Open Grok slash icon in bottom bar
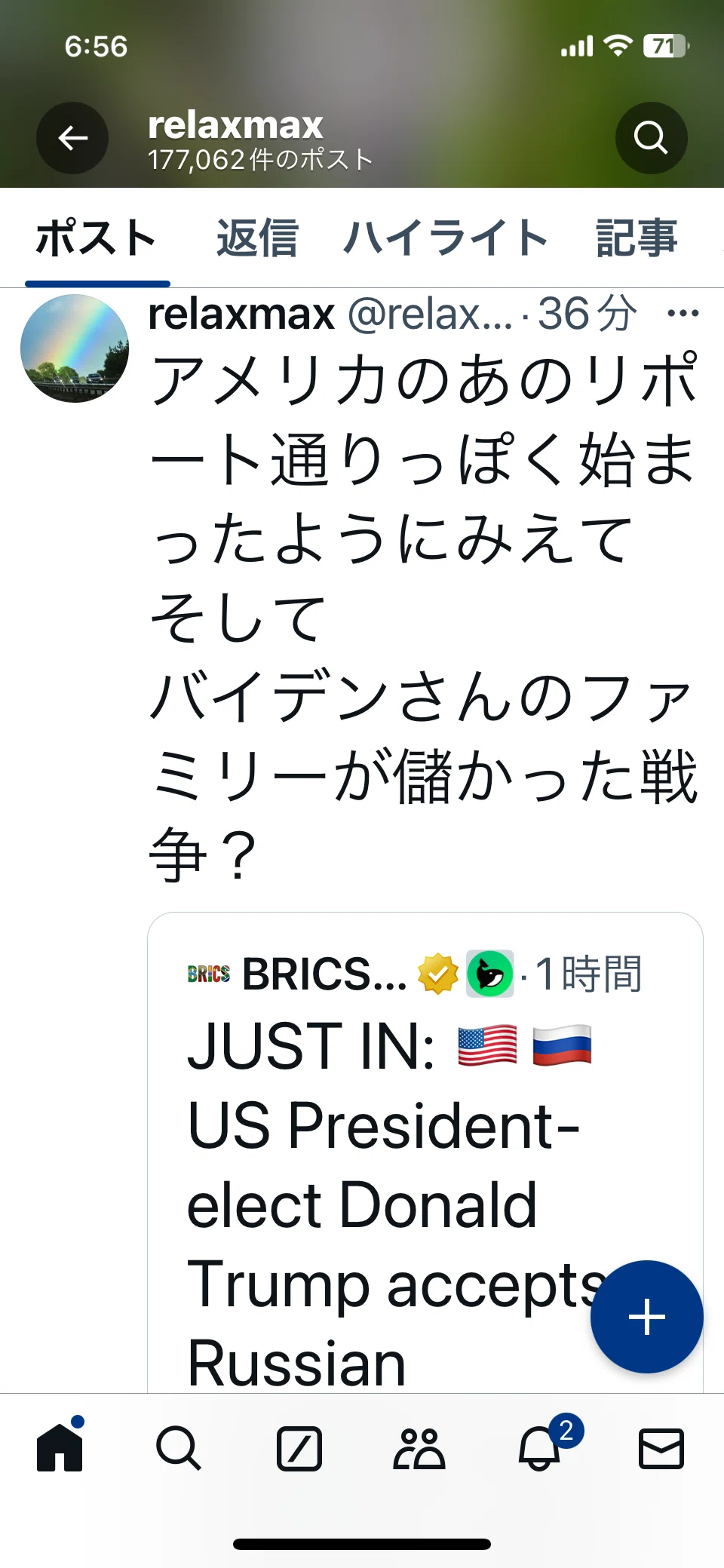This screenshot has width=724, height=1568. point(299,1448)
